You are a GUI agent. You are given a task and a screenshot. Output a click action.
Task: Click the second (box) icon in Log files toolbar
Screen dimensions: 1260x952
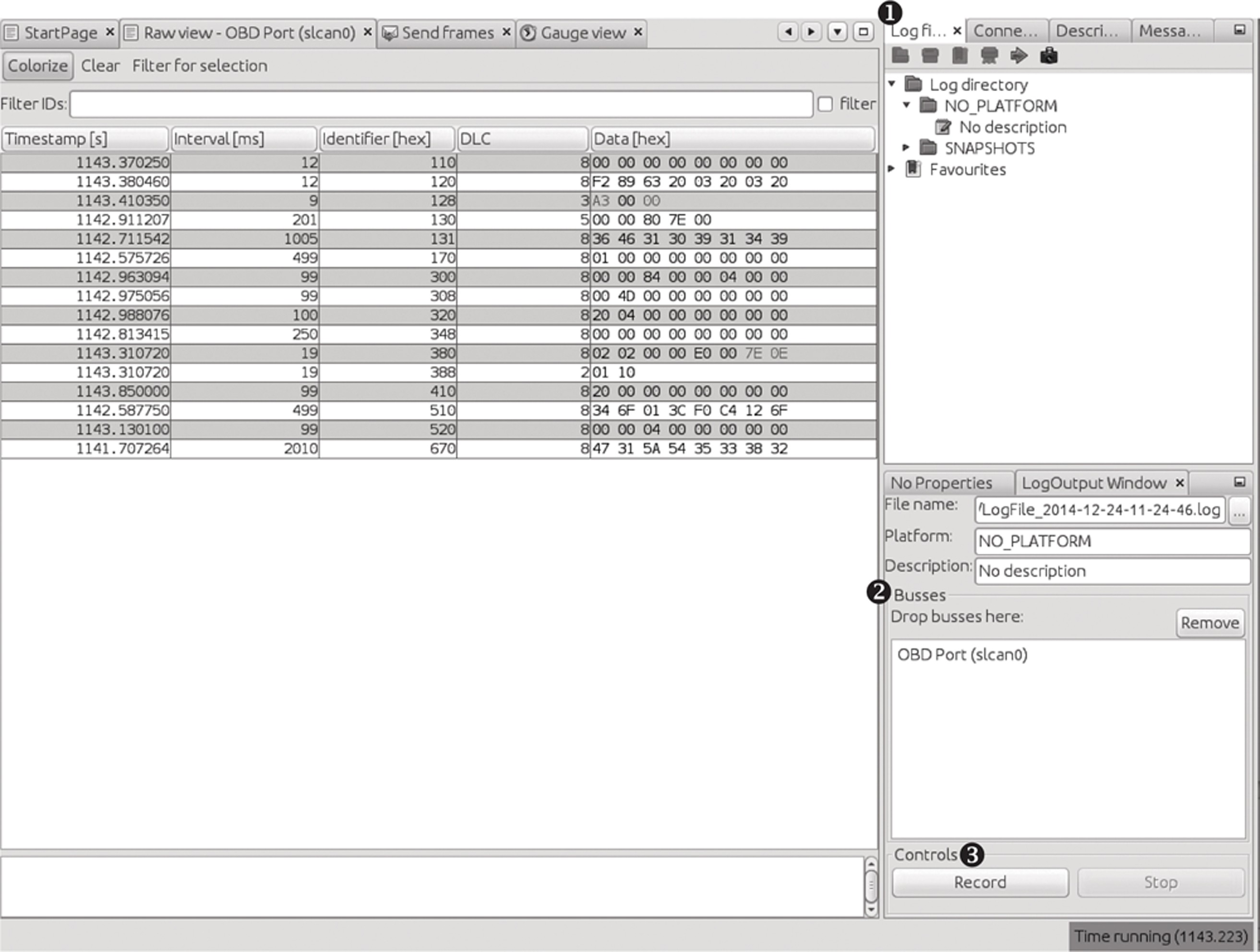930,56
